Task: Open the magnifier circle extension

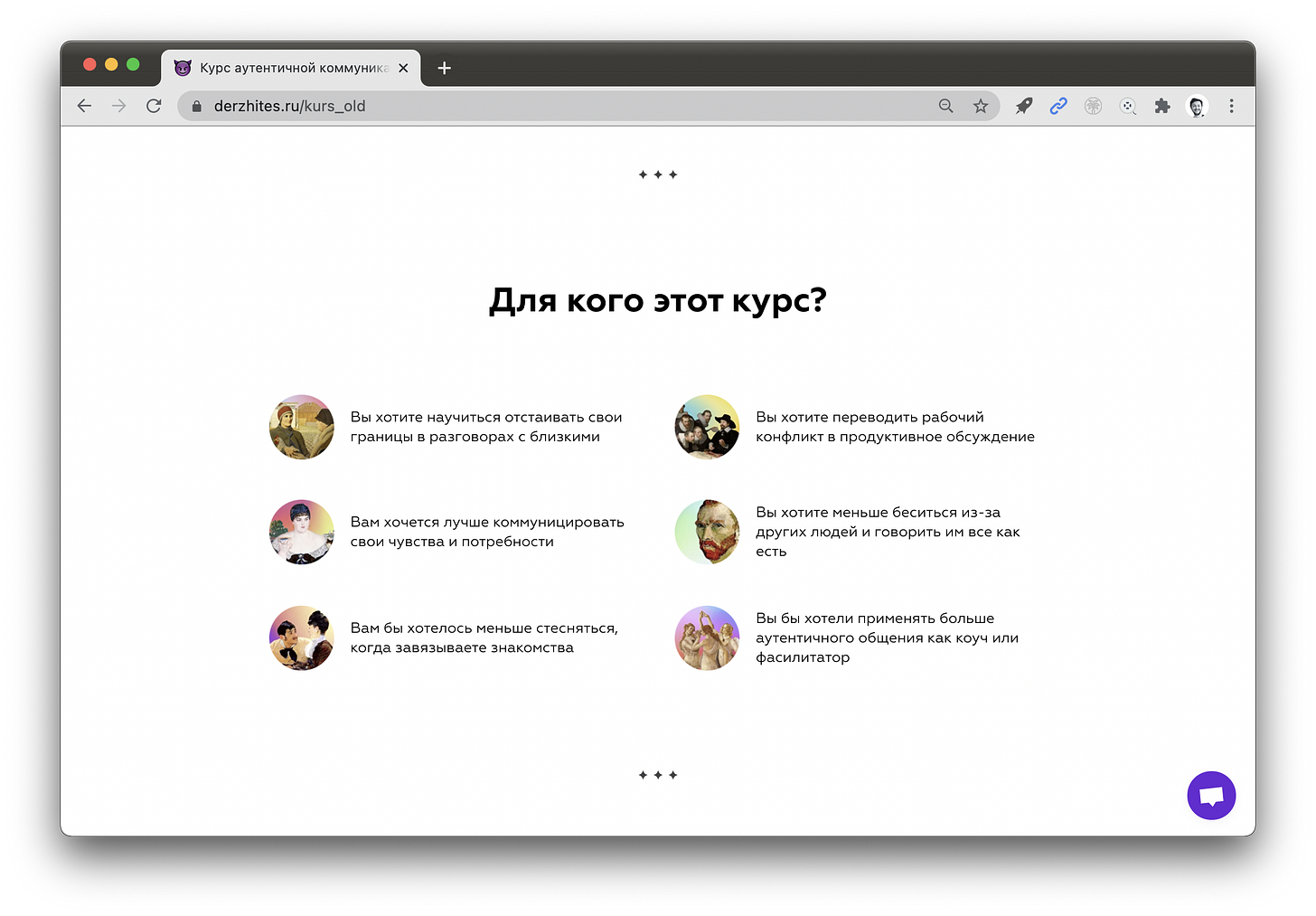Action: (1128, 106)
